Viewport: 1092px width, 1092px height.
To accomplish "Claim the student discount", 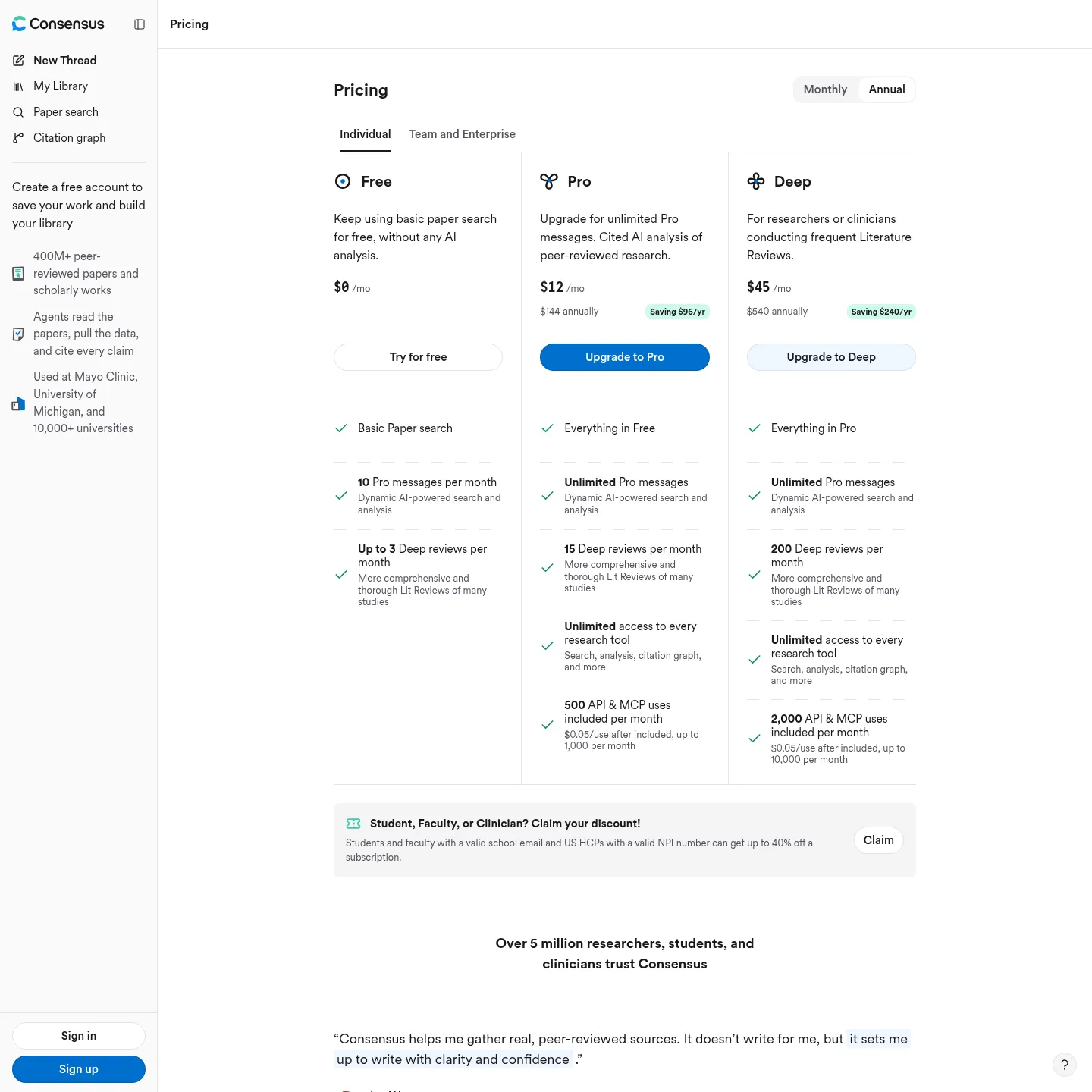I will coord(879,840).
